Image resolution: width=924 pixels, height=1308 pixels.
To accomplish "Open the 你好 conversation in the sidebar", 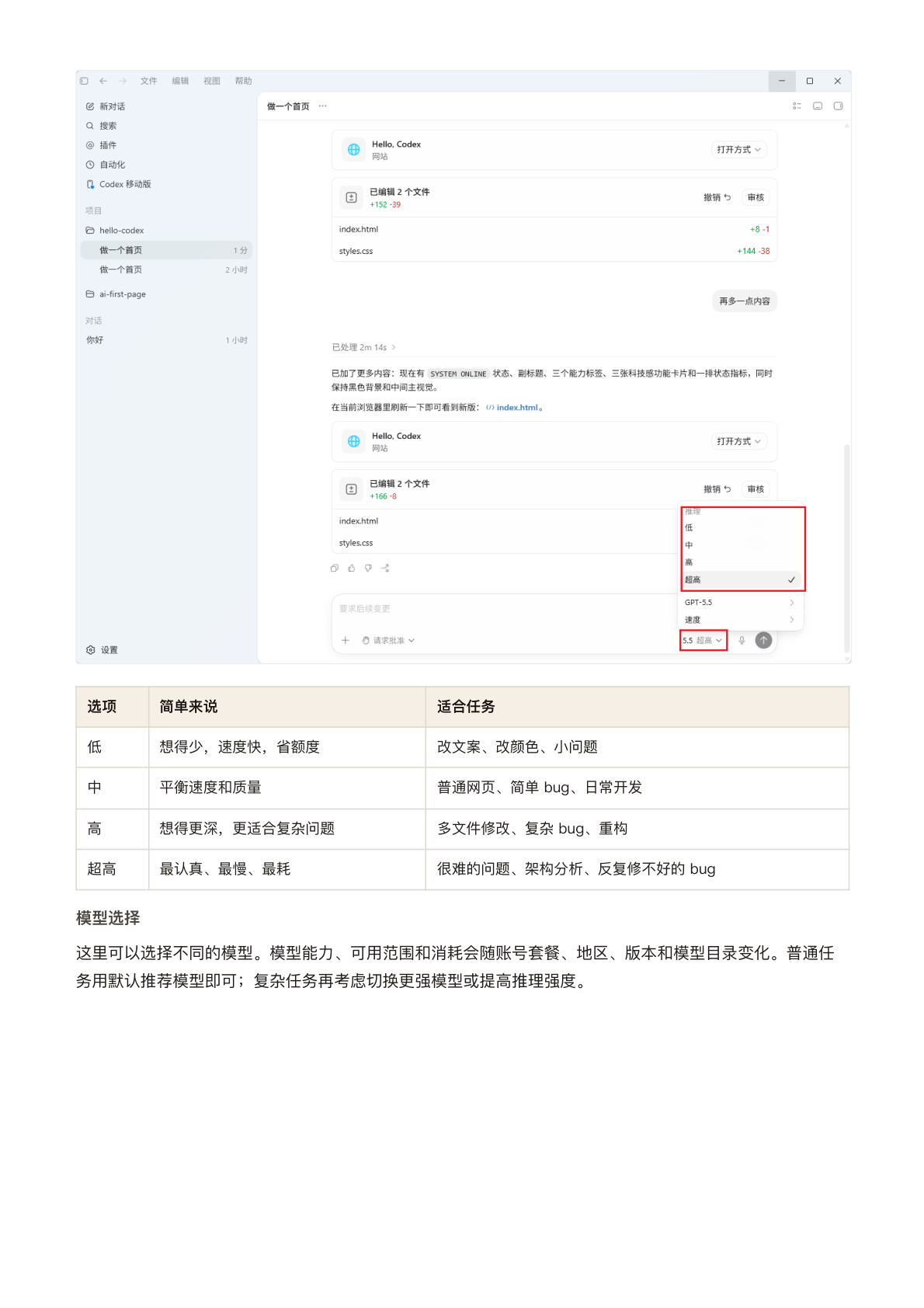I will coord(167,340).
